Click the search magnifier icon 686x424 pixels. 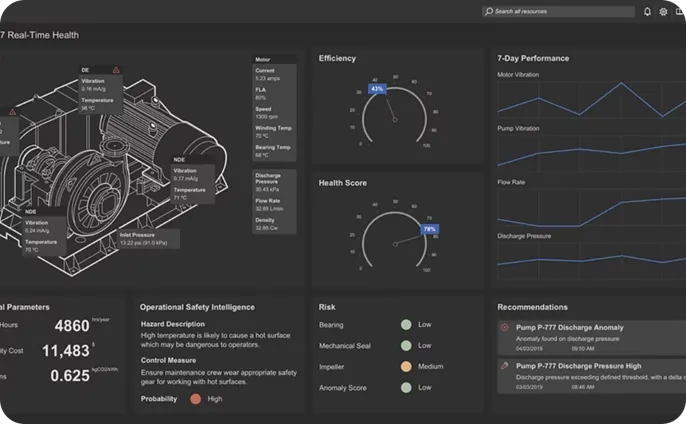pyautogui.click(x=489, y=11)
